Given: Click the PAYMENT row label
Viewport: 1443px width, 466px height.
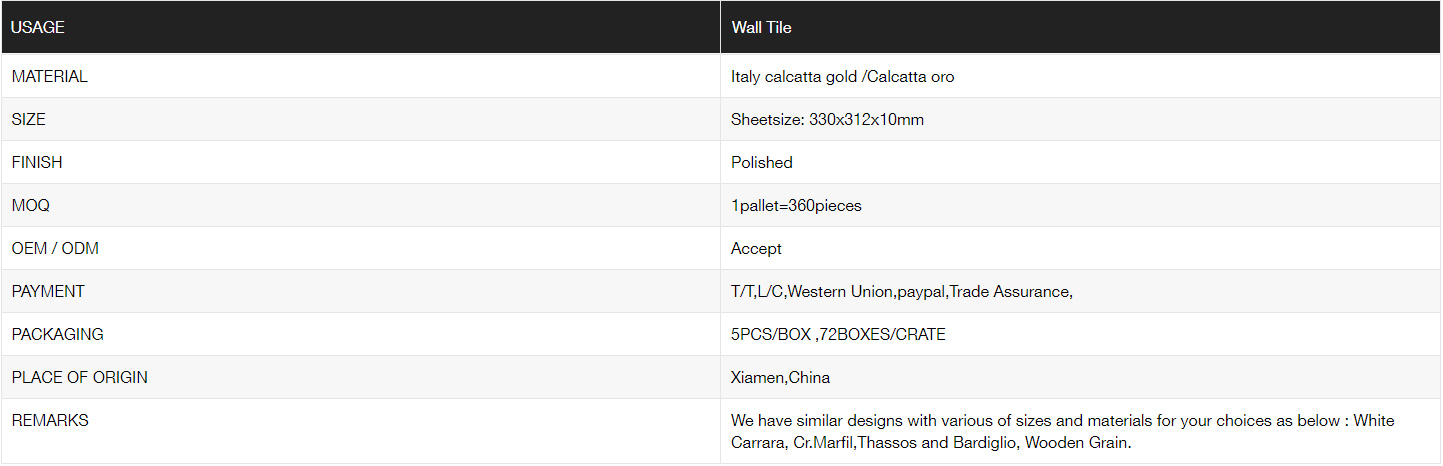Looking at the screenshot, I should tap(48, 291).
